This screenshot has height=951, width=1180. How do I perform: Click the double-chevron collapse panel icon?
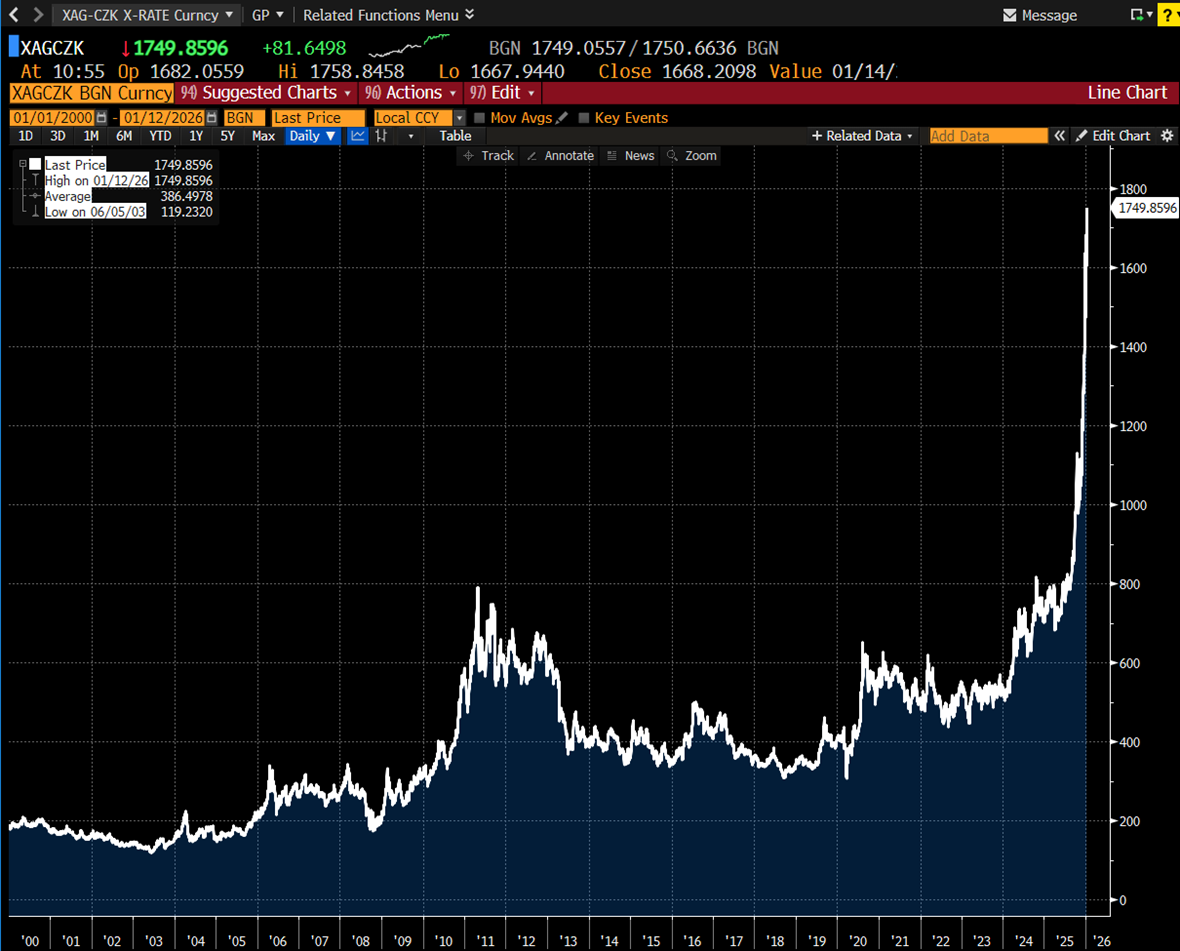pyautogui.click(x=1059, y=136)
